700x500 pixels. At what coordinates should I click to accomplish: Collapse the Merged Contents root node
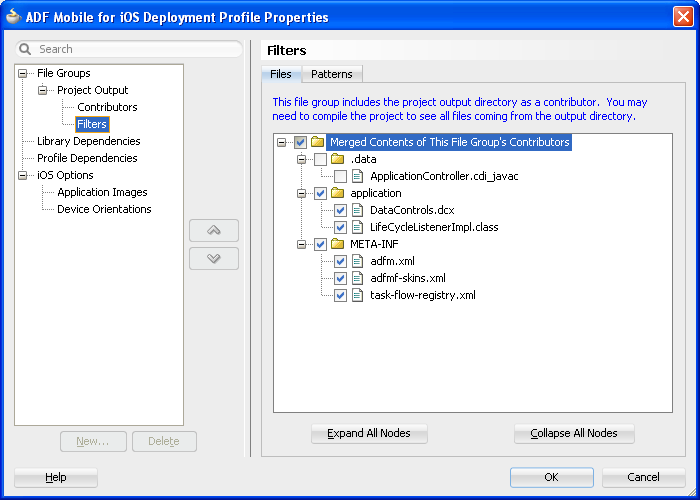281,142
